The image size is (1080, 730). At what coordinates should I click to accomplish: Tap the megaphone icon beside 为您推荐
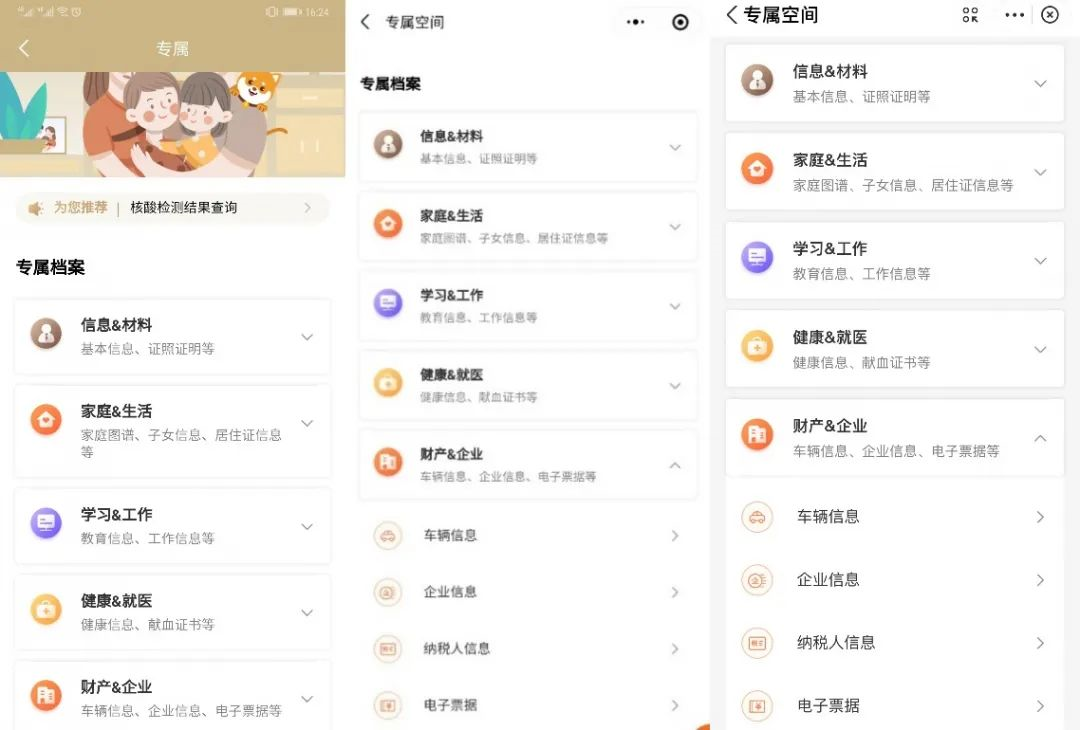tap(36, 208)
